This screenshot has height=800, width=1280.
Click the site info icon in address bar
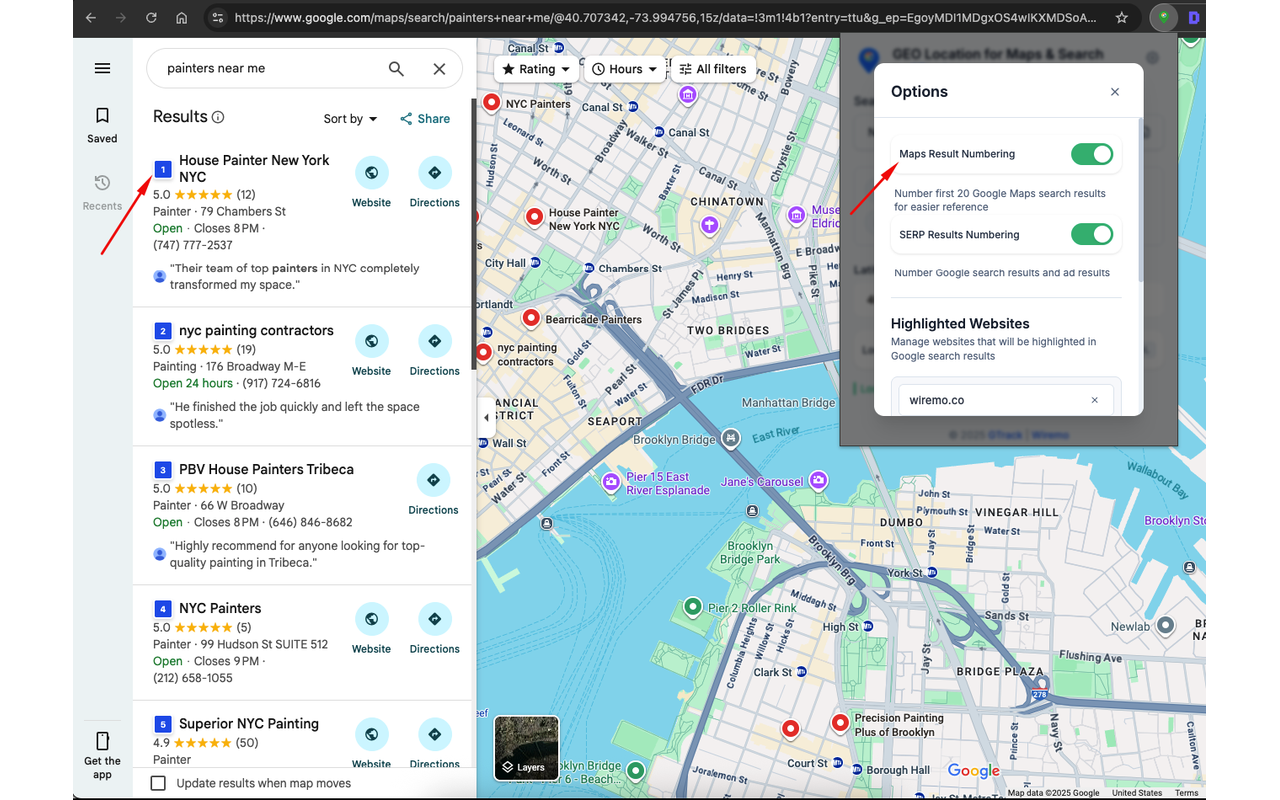pos(217,18)
